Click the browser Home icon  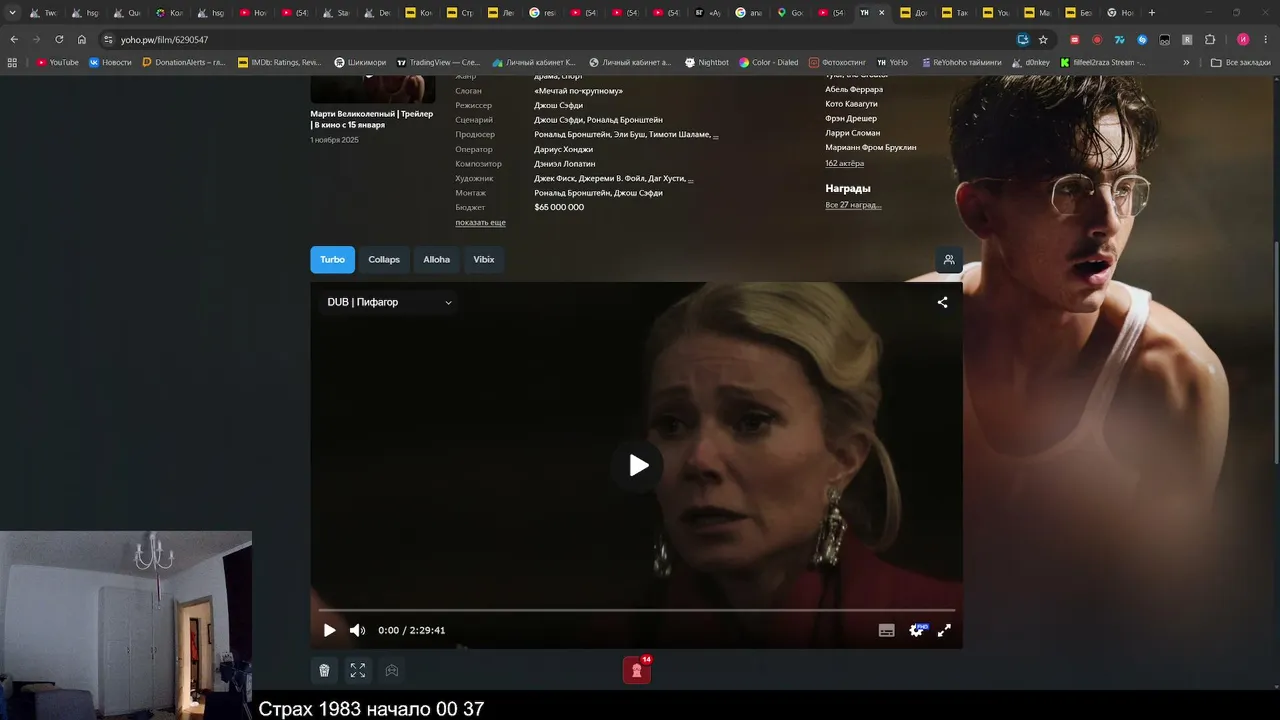82,40
